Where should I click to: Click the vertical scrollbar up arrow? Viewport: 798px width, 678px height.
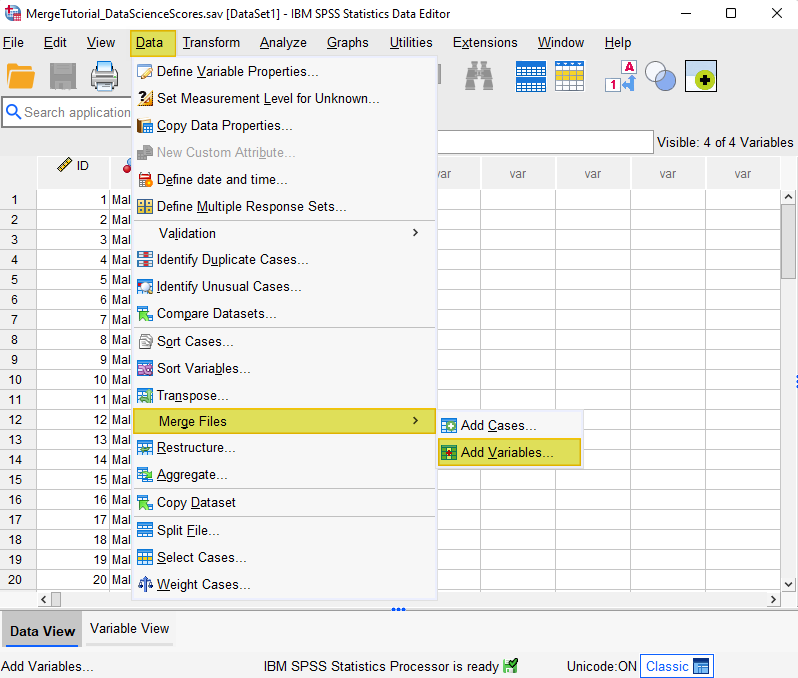[788, 196]
